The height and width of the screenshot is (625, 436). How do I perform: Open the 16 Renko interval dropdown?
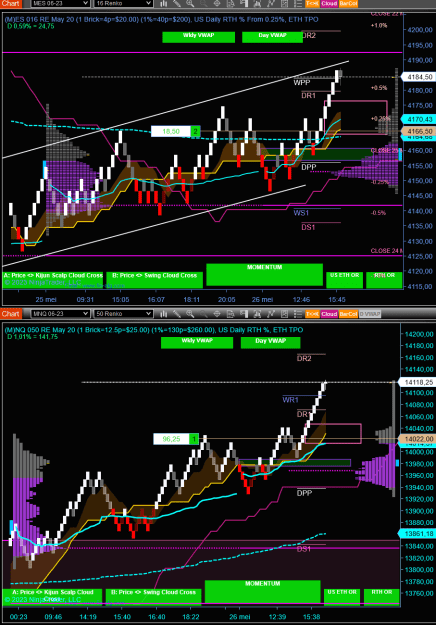[x=123, y=4]
